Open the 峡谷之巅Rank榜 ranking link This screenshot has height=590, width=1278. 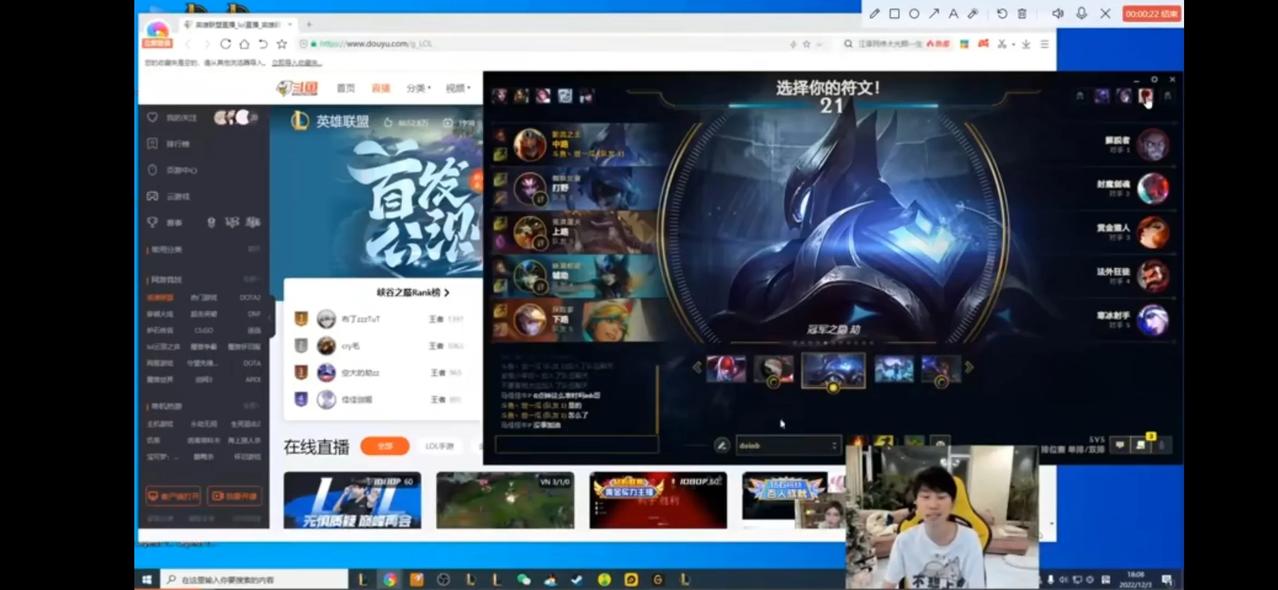click(x=413, y=293)
